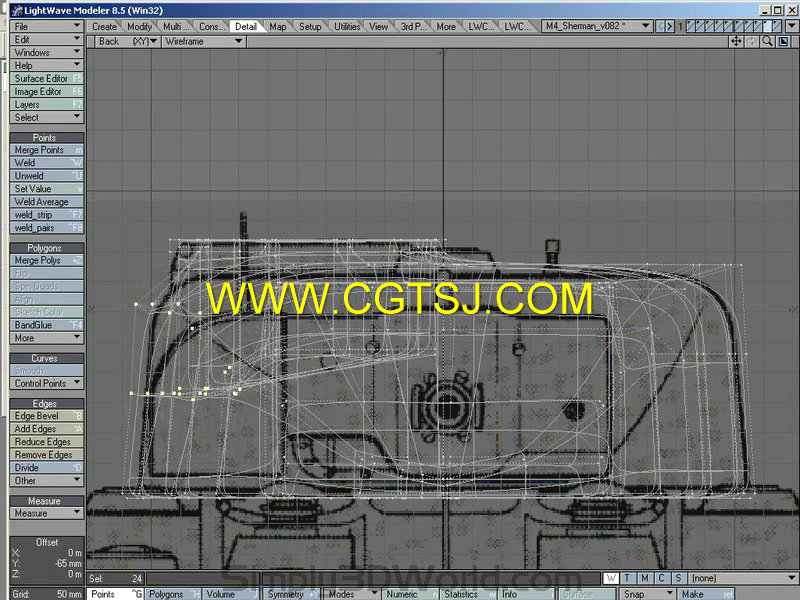
Task: Switch to Points selection mode
Action: (116, 594)
